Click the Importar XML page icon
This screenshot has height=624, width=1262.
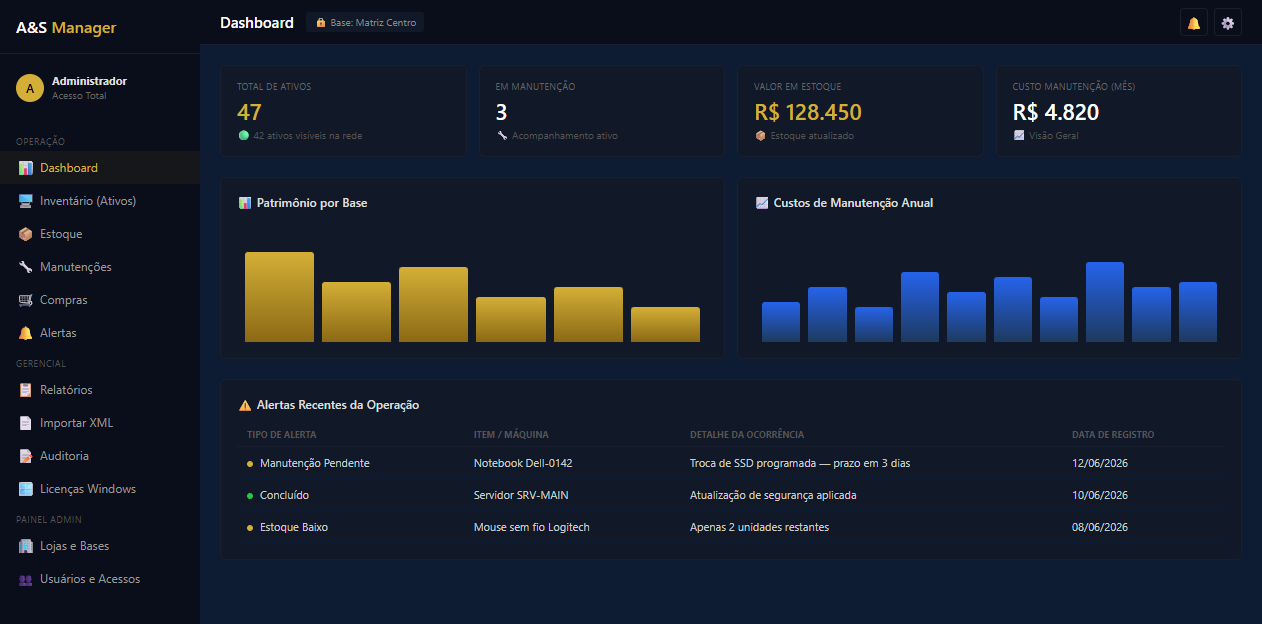26,423
